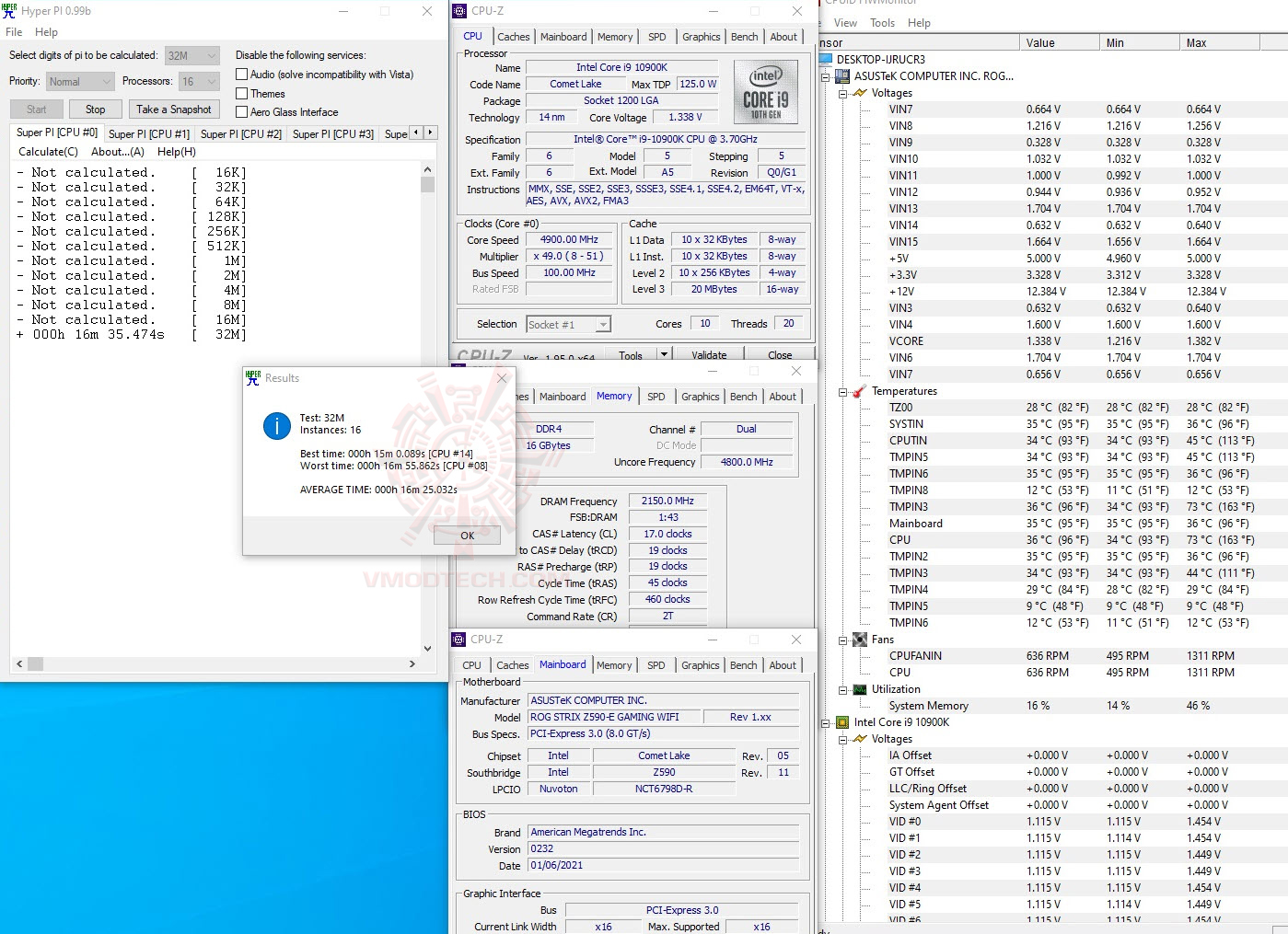Collapse the Voltages node under Intel Core i9 10900K
The image size is (1288, 934).
(x=842, y=739)
